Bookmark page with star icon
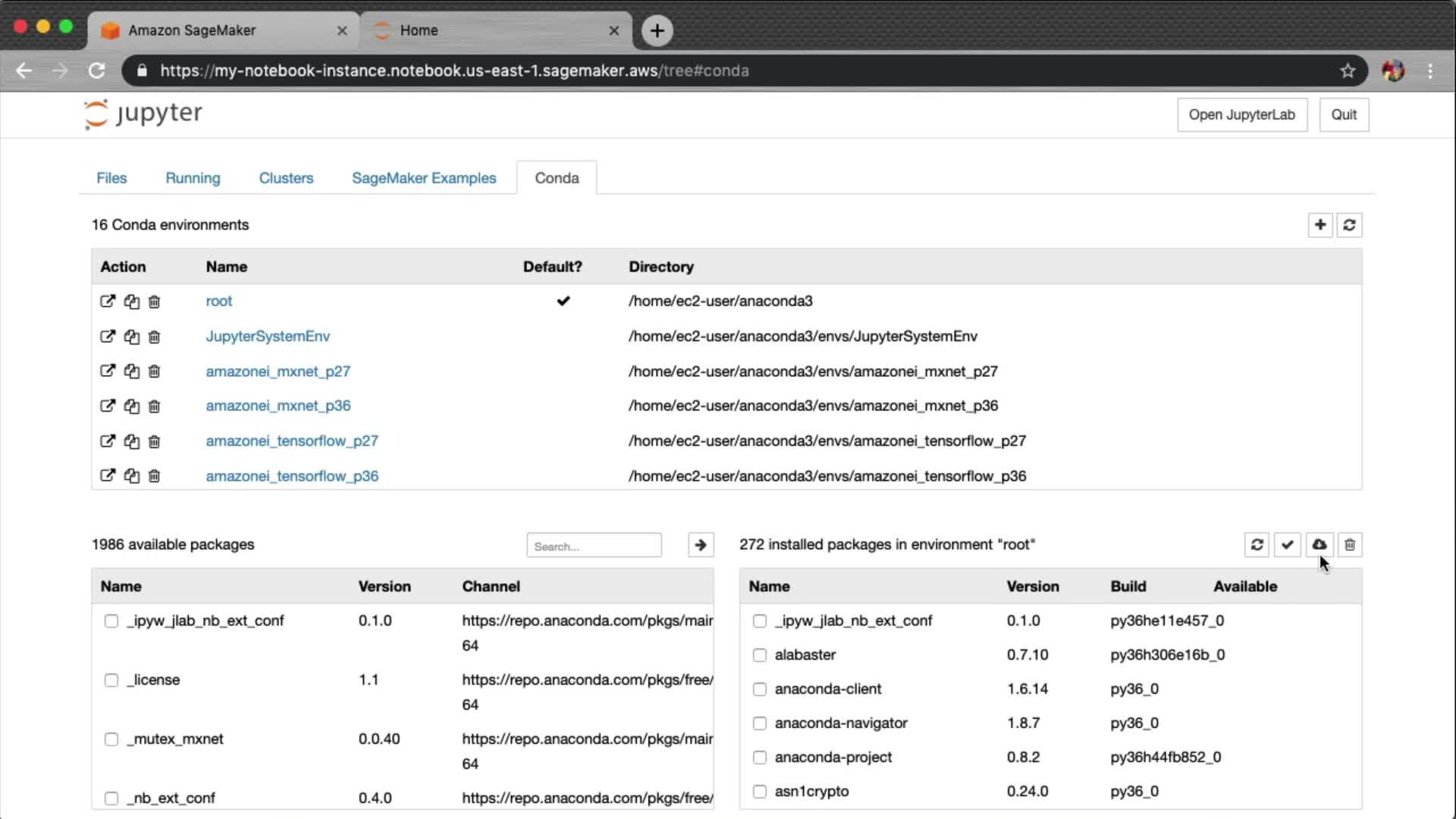1456x819 pixels. point(1347,71)
